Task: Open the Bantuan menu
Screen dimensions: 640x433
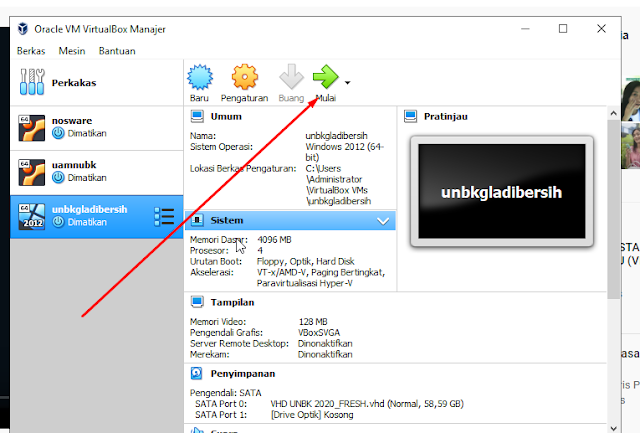Action: point(117,51)
